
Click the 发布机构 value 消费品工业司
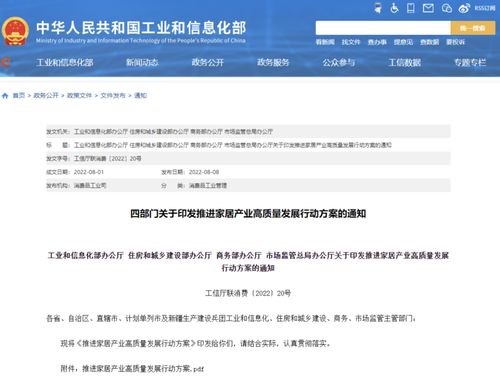click(x=90, y=185)
